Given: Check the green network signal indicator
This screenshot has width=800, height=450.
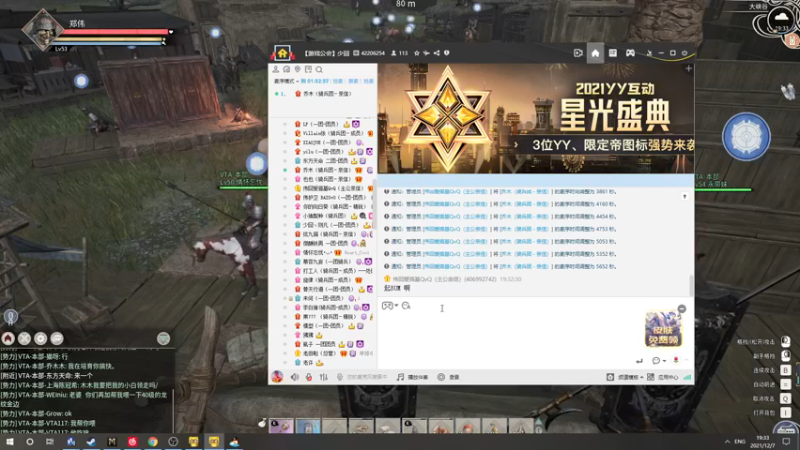Looking at the screenshot, I should pyautogui.click(x=687, y=377).
